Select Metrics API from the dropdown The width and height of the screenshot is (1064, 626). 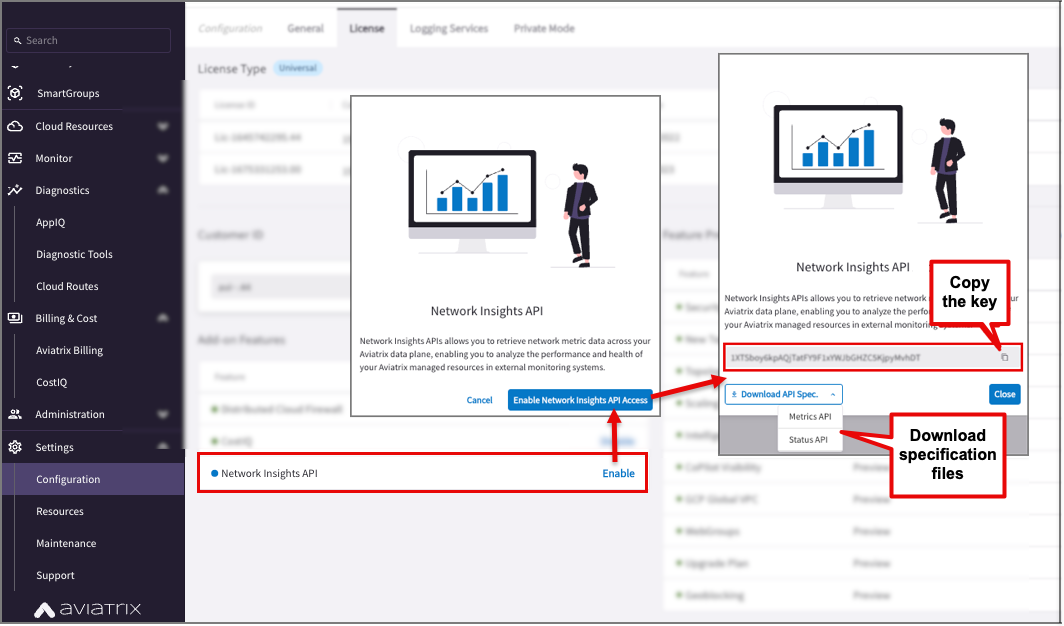point(809,416)
